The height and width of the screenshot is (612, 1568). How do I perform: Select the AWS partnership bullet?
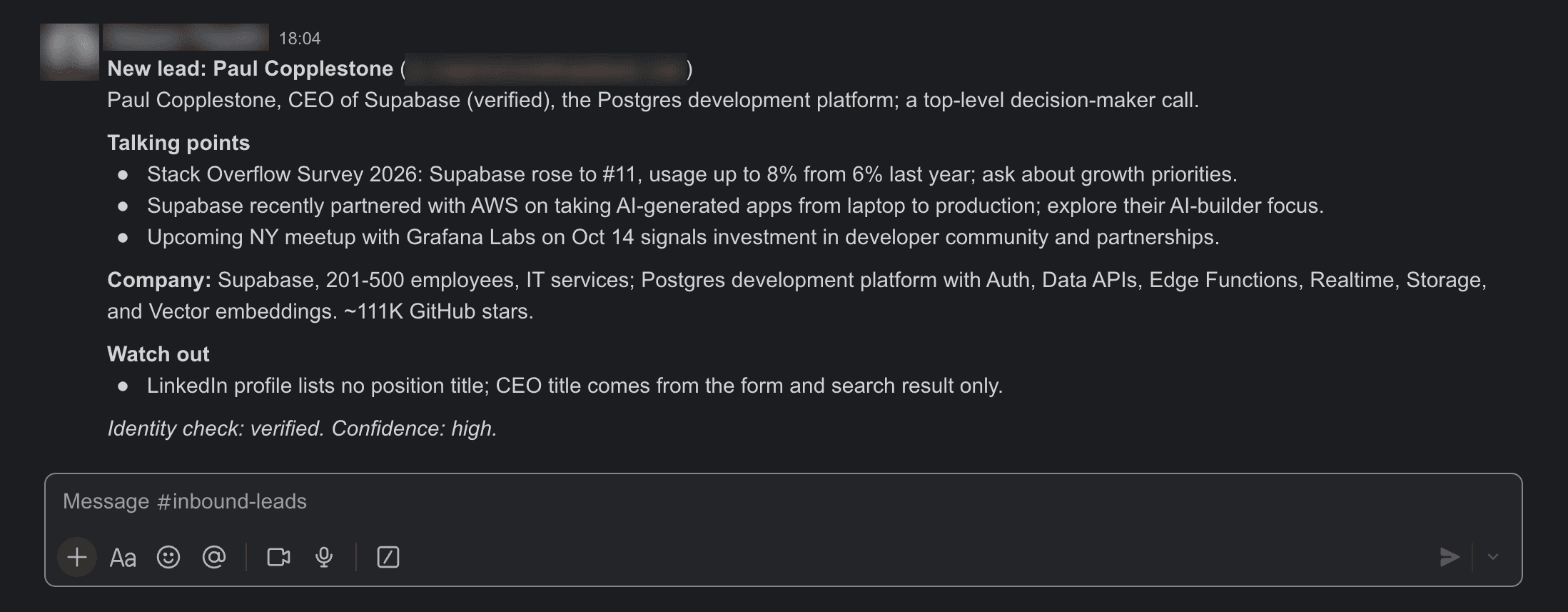coord(735,206)
